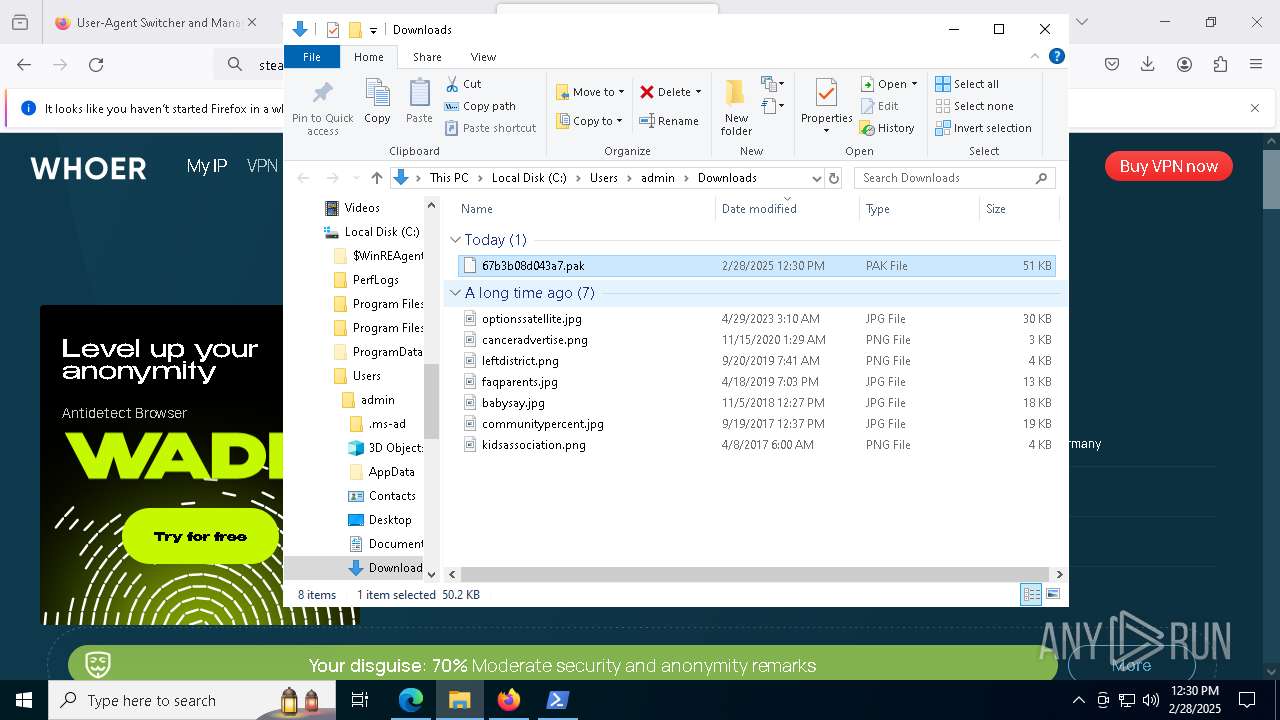This screenshot has width=1280, height=720.
Task: Click Select all in ribbon
Action: (967, 84)
